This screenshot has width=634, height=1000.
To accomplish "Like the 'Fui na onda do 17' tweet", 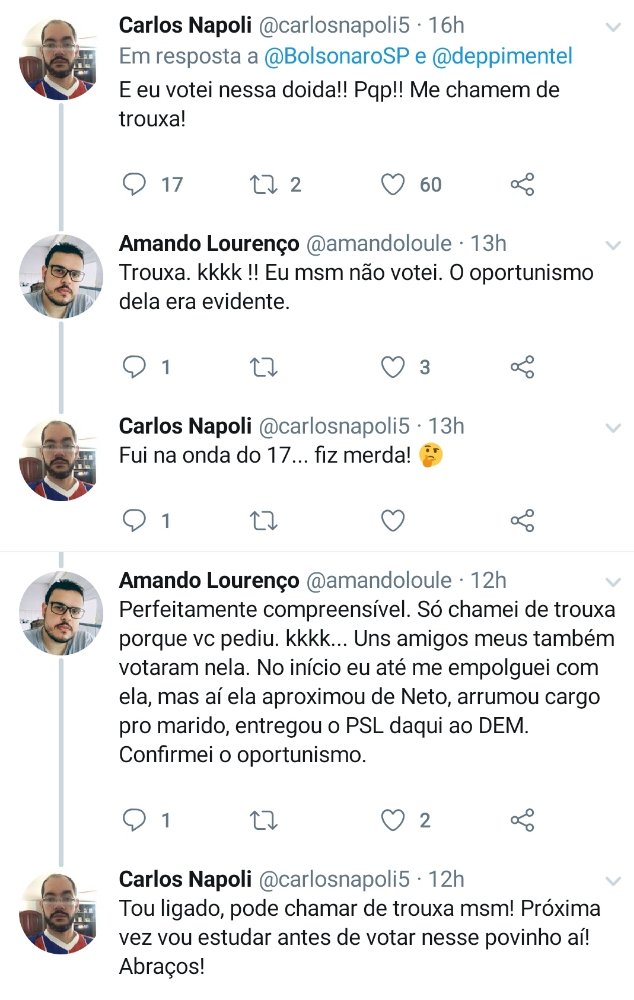I will [393, 521].
